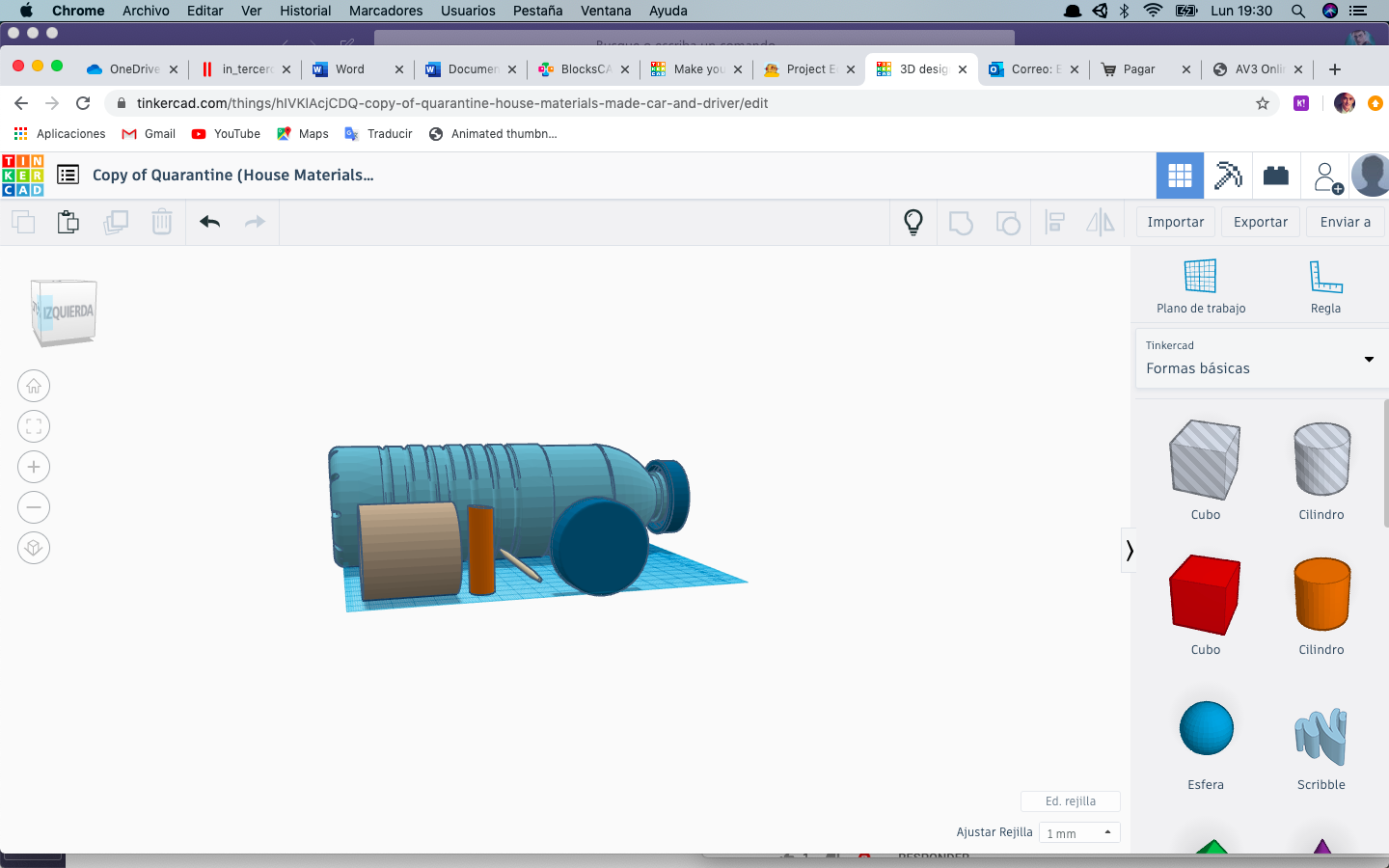
Task: Open a new browser tab
Action: point(1335,69)
